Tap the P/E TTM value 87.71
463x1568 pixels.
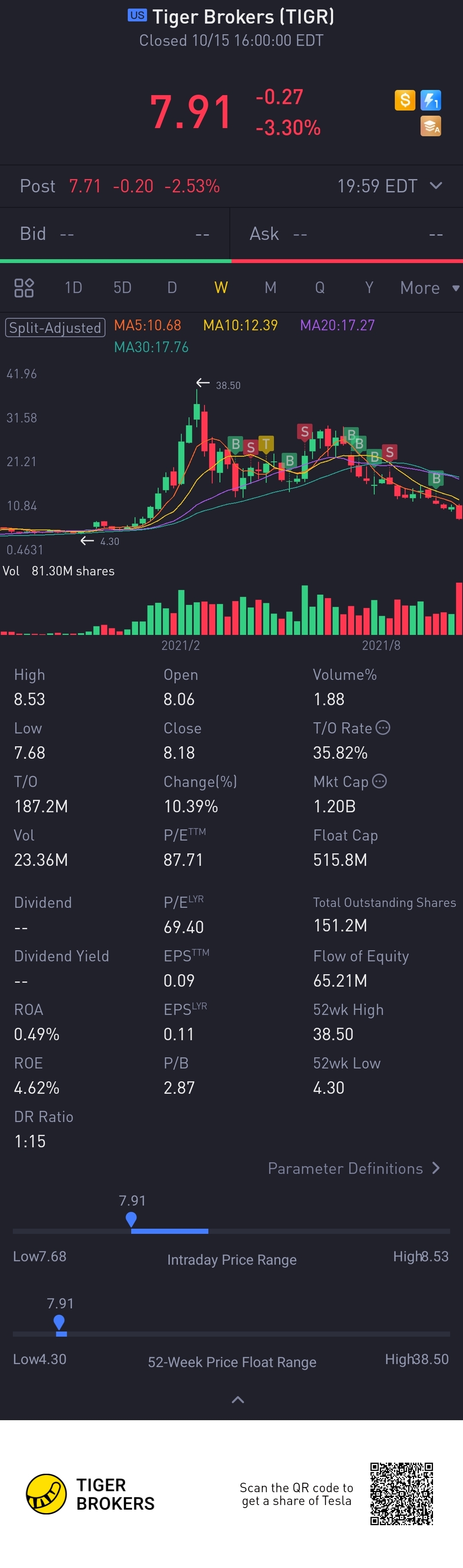183,860
